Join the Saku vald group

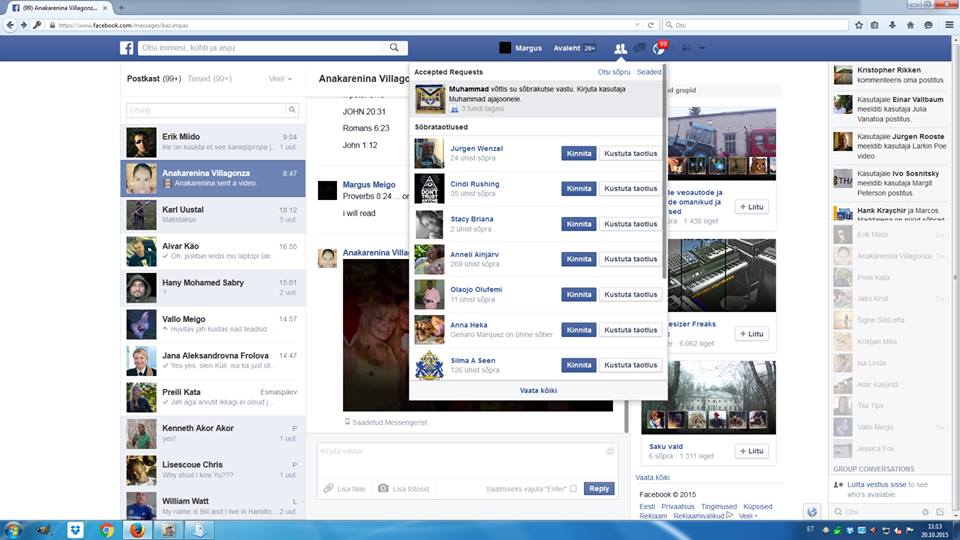tap(751, 451)
